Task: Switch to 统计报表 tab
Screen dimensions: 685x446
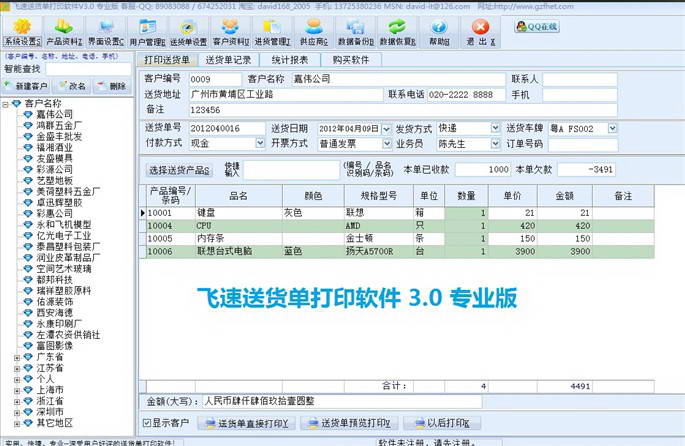Action: 290,60
